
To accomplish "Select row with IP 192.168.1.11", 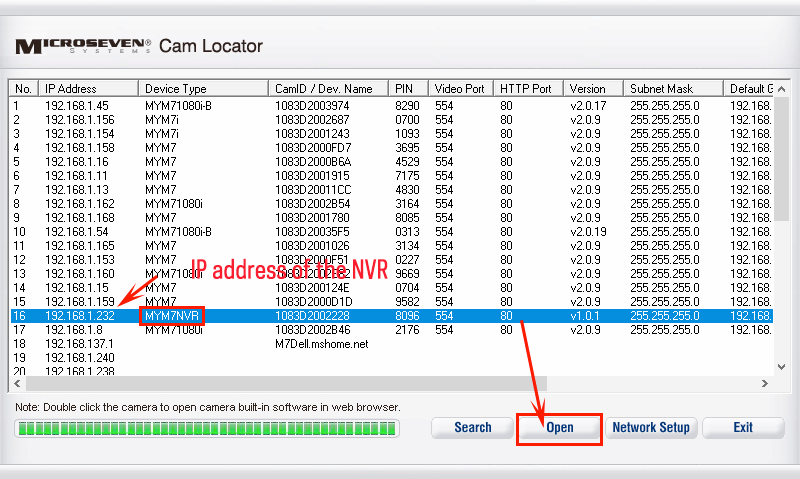I will coord(391,176).
